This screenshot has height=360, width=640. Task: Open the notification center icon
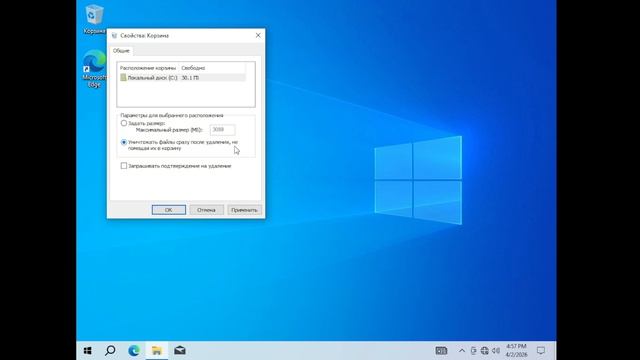pos(541,351)
